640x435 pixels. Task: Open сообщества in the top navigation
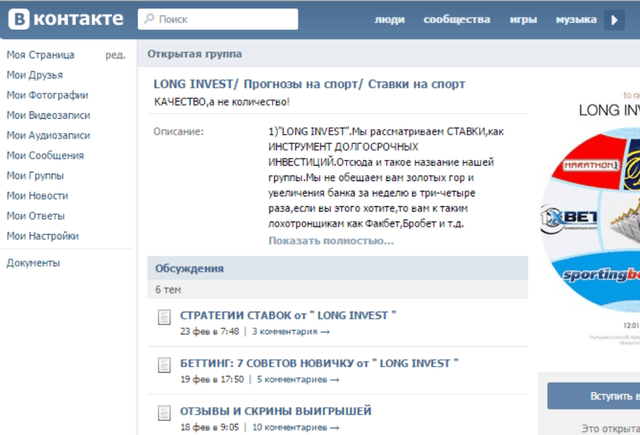pos(457,19)
